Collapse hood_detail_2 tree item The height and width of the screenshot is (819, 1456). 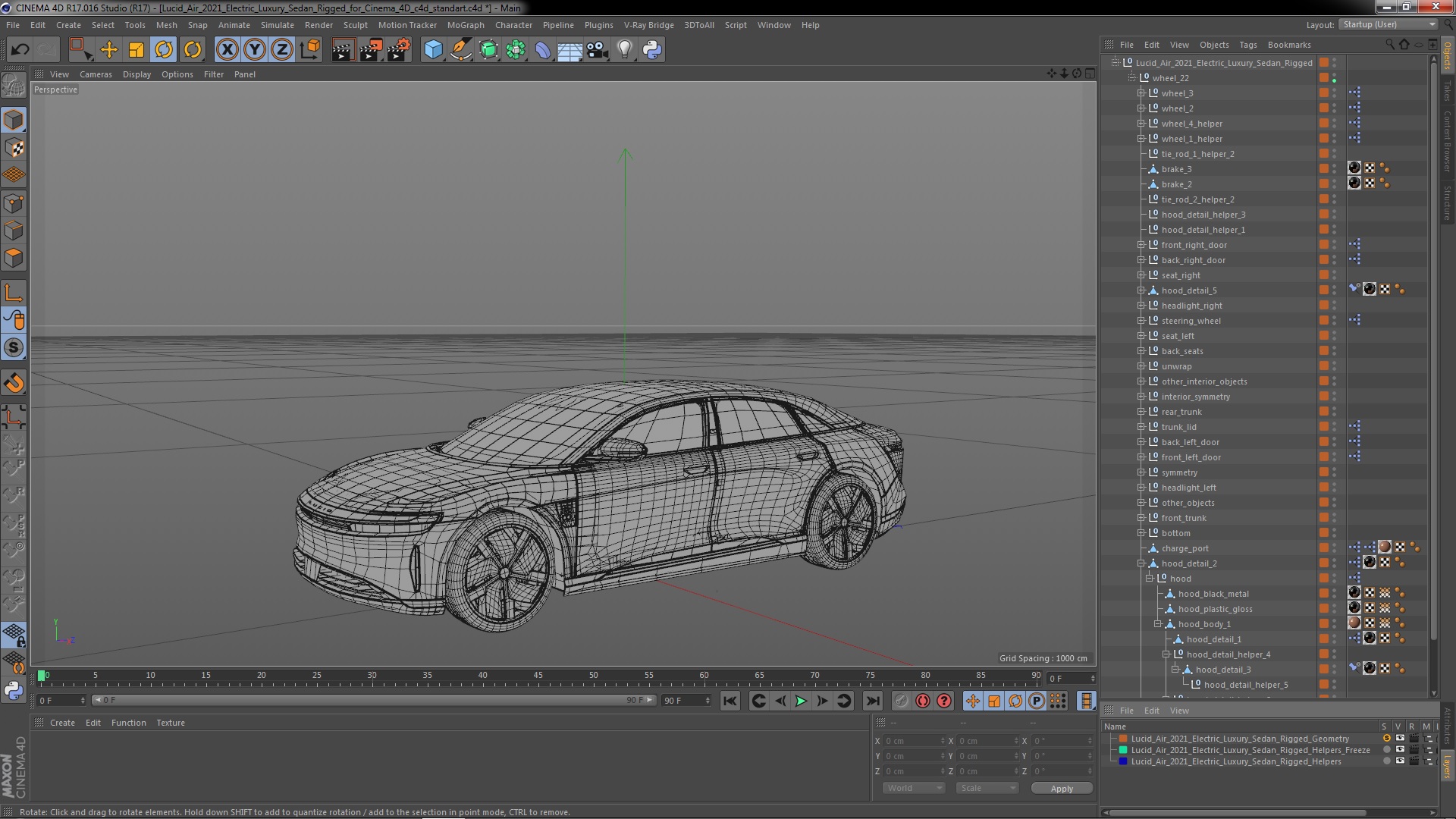click(1141, 563)
